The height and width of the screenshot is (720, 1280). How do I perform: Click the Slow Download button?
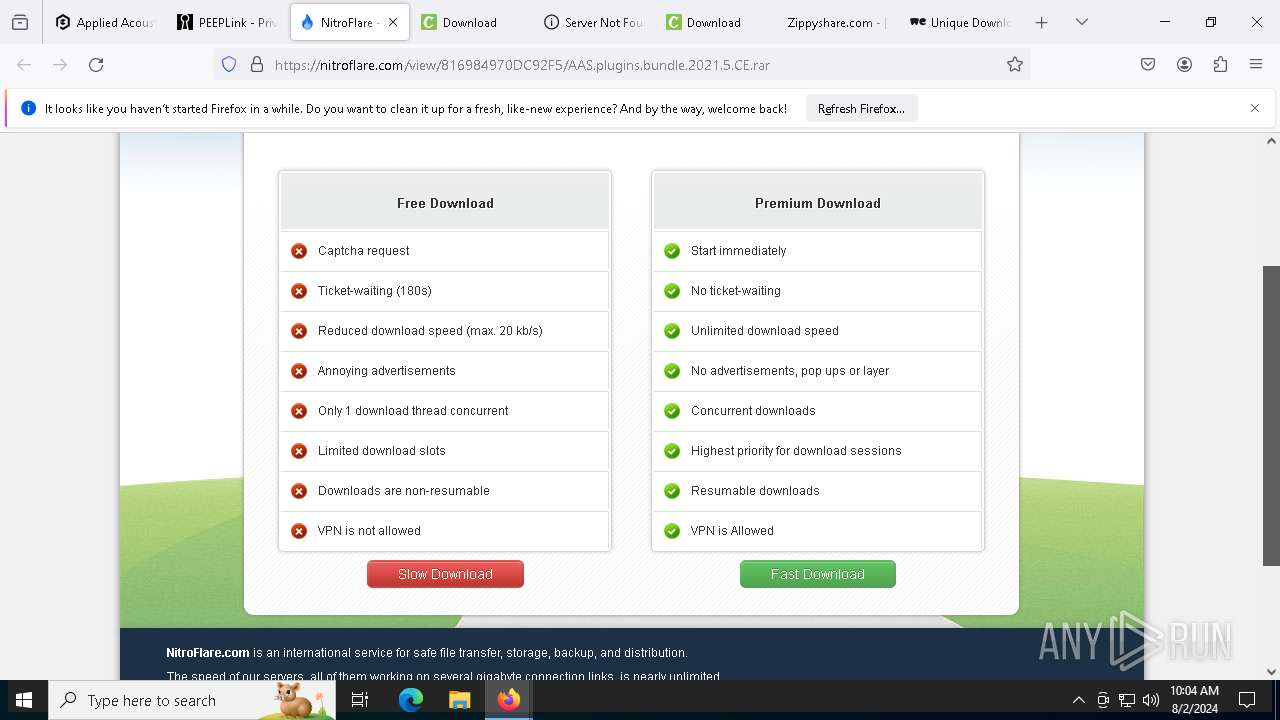click(445, 574)
